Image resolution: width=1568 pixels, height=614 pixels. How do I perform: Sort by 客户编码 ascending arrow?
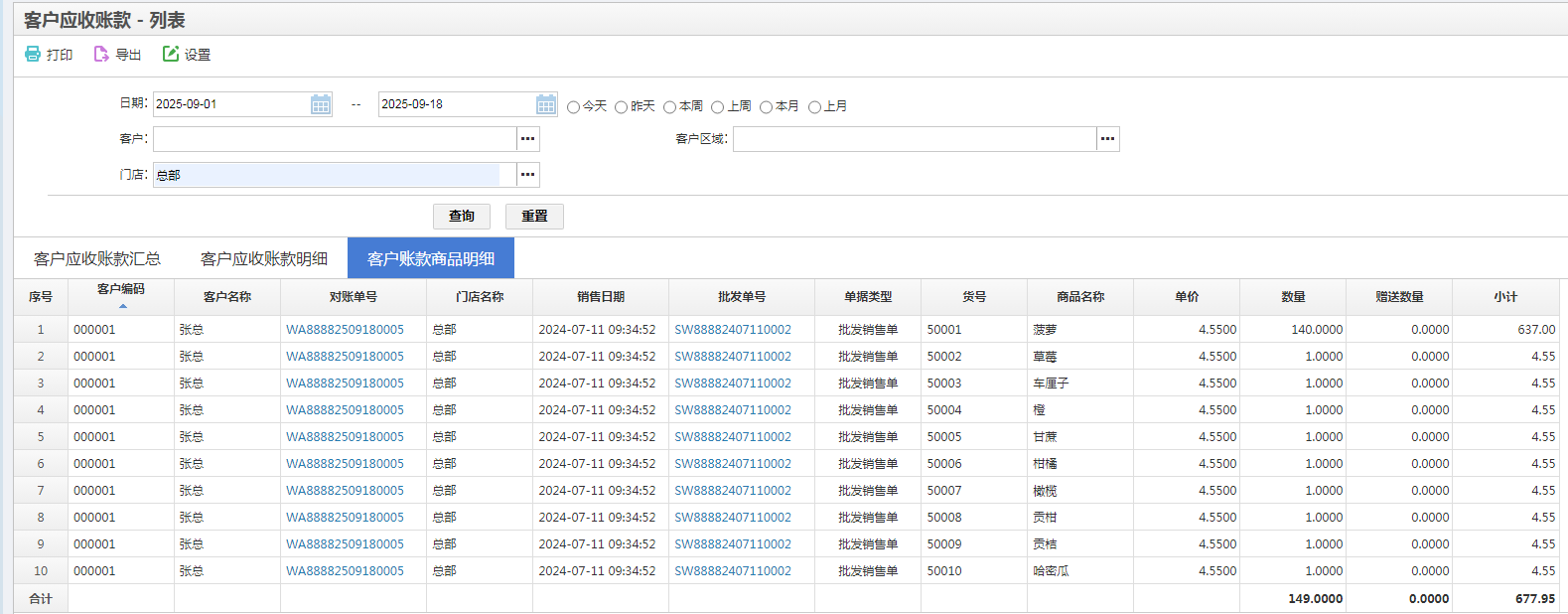pyautogui.click(x=122, y=306)
